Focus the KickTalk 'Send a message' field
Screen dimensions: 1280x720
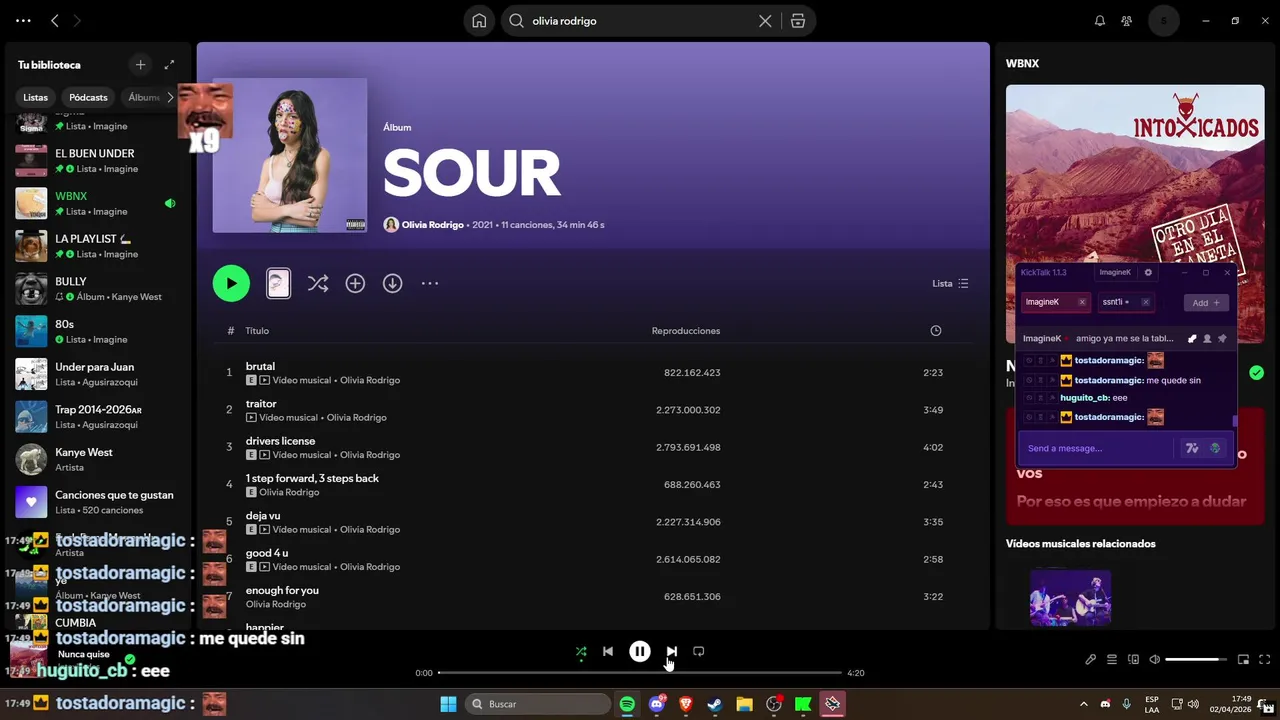[1095, 448]
